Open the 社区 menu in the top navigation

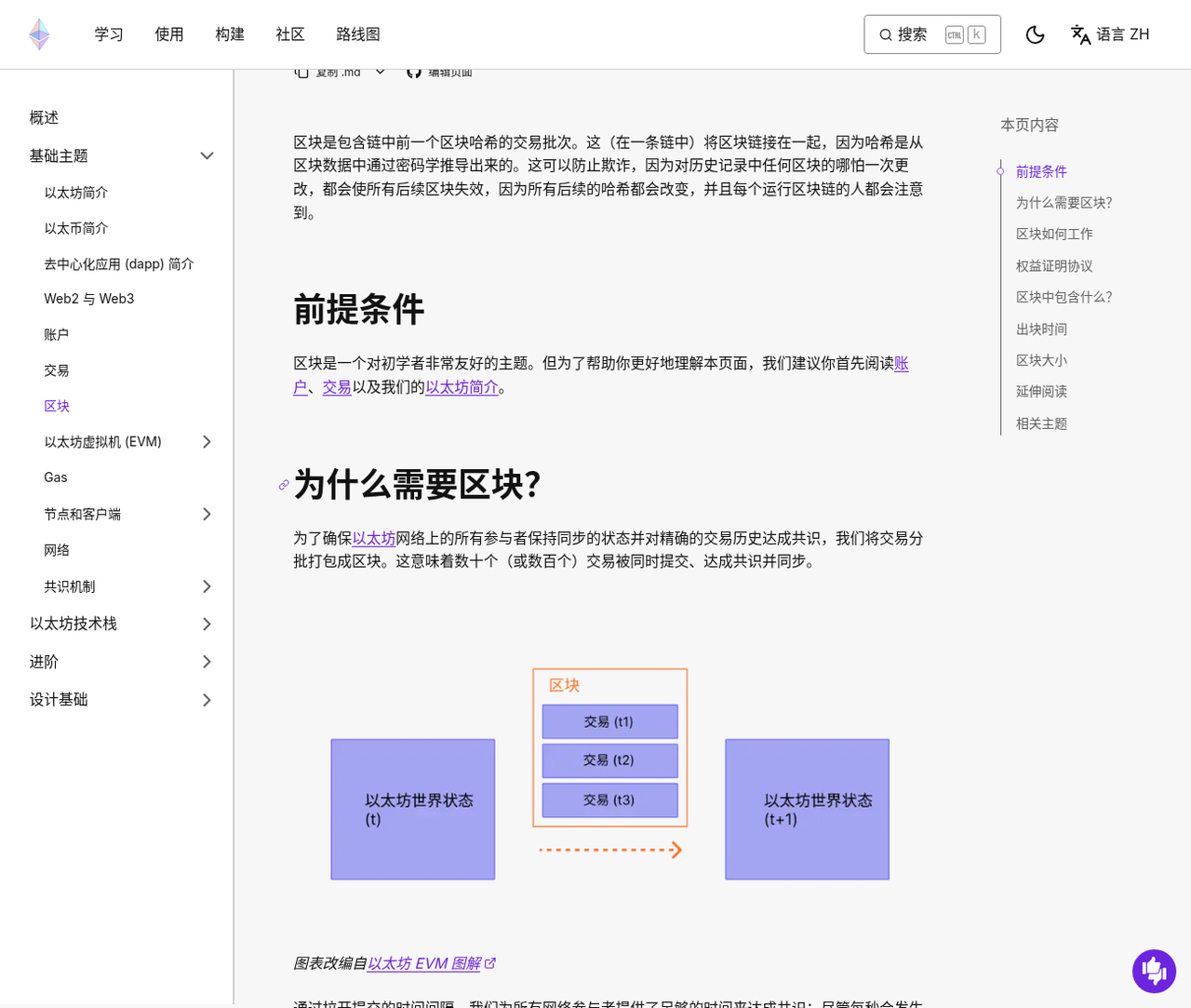coord(290,34)
